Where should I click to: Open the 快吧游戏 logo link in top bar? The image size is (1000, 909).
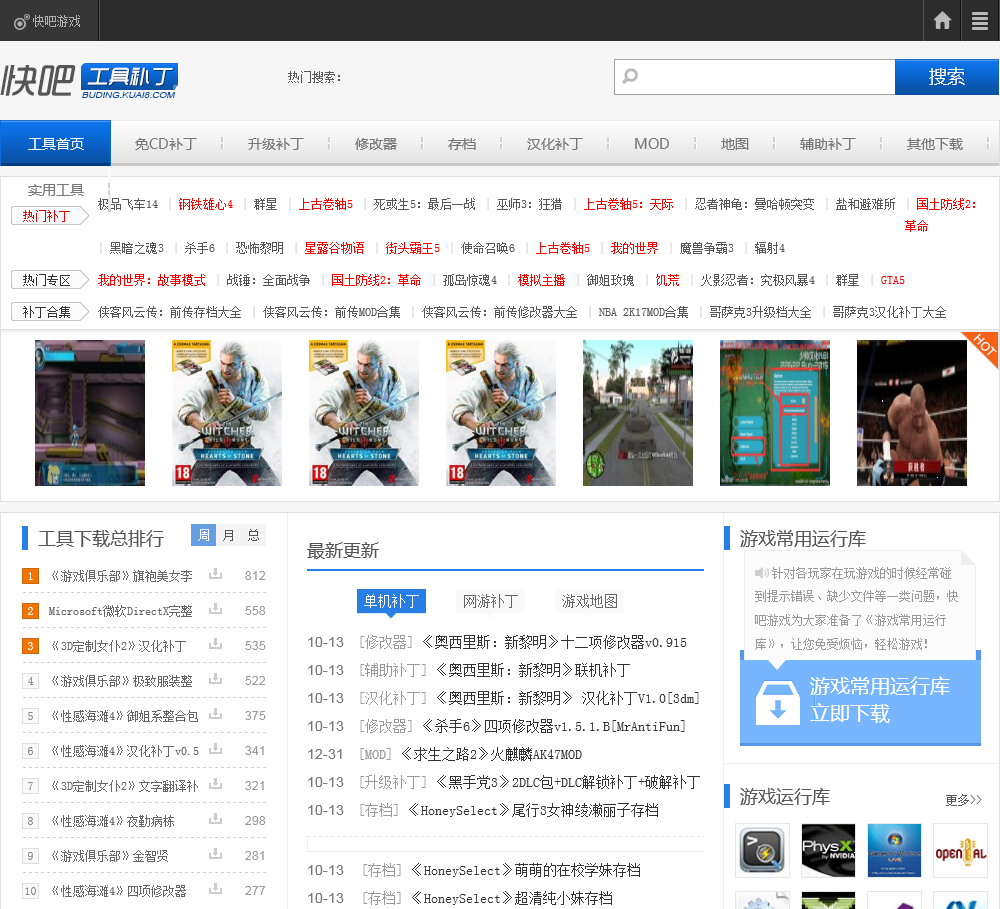48,22
